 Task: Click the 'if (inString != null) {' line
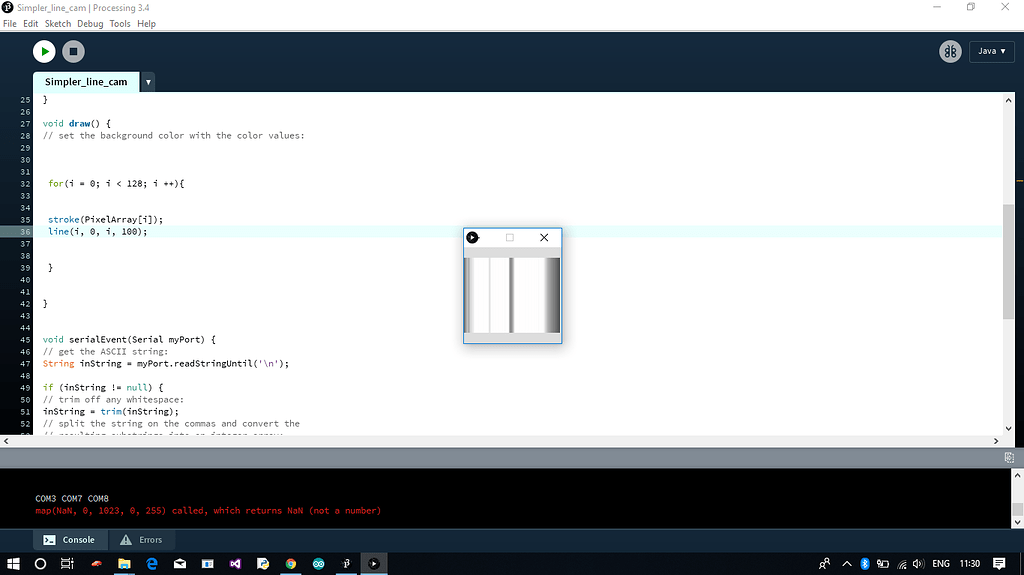[103, 387]
